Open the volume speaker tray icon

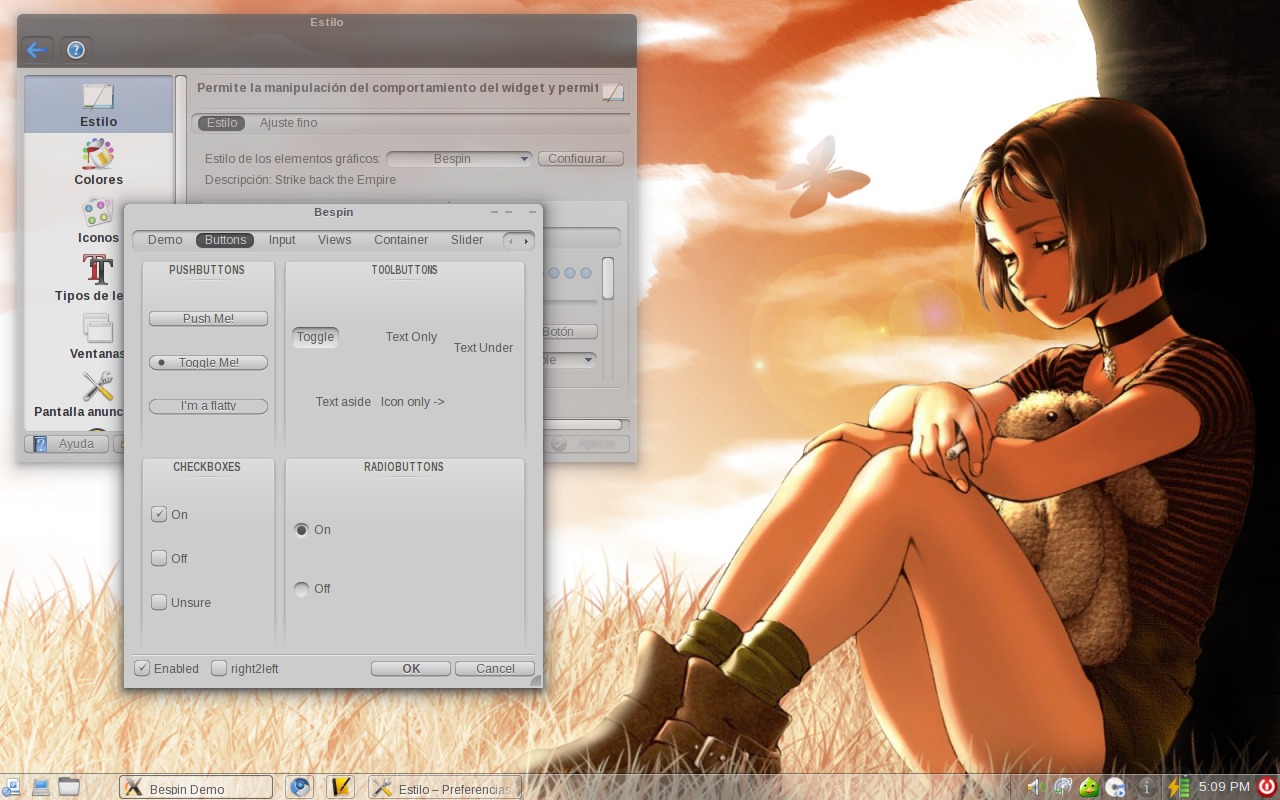coord(1036,787)
